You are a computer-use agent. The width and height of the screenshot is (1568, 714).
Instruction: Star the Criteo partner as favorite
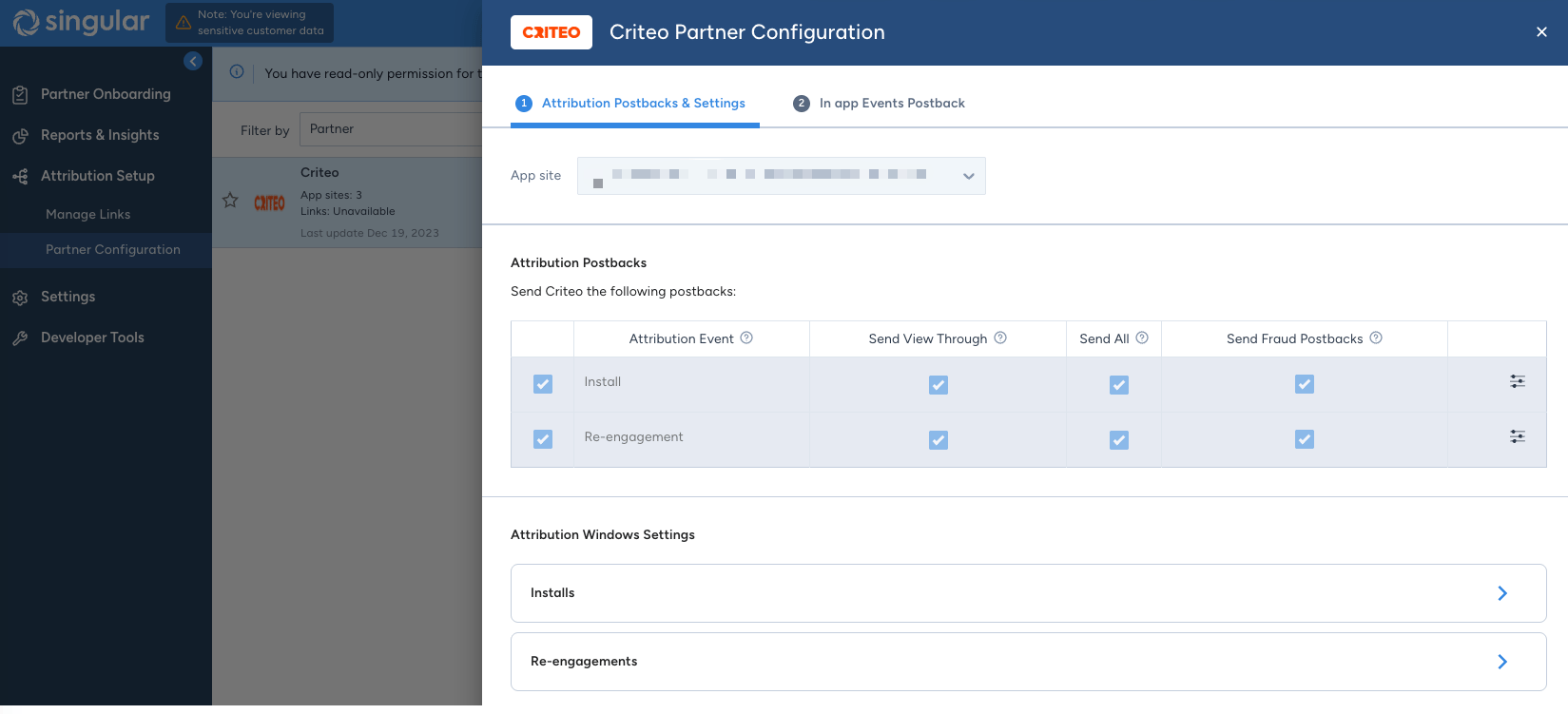point(230,201)
